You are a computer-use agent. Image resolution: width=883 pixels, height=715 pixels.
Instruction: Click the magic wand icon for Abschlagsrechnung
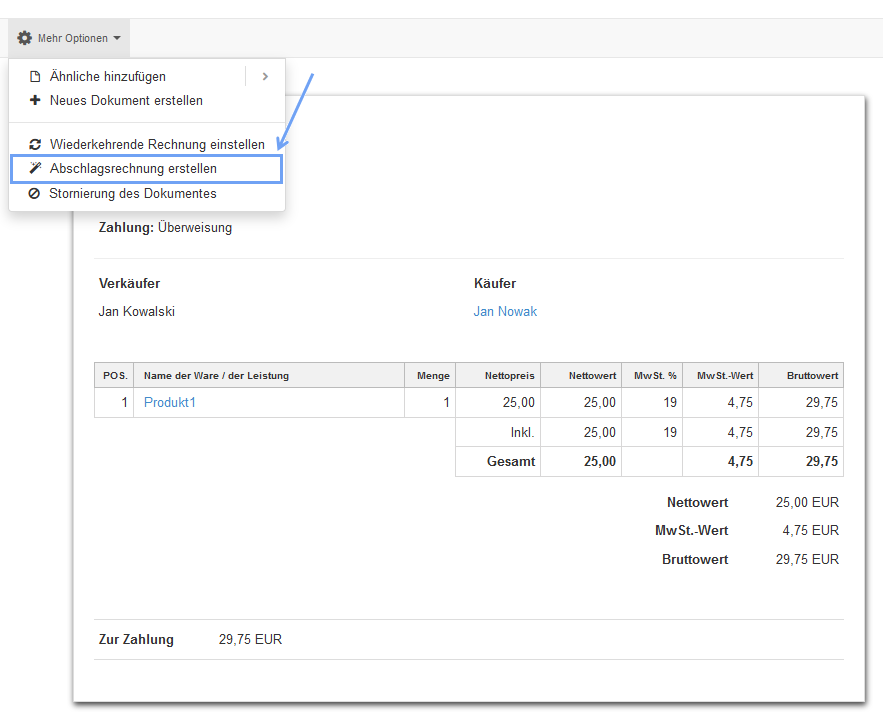(x=35, y=169)
